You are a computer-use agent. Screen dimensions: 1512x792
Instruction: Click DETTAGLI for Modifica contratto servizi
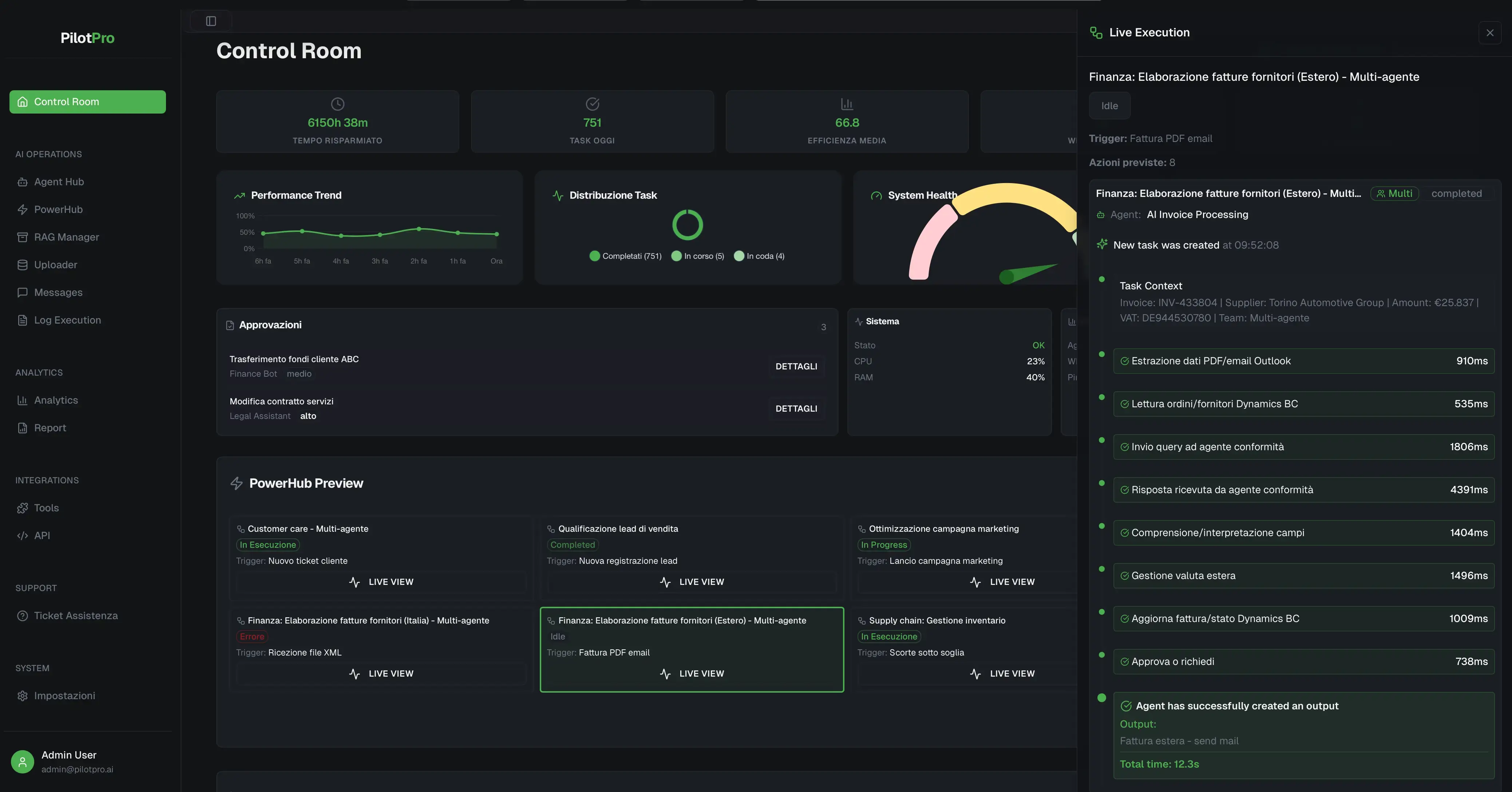(x=796, y=408)
